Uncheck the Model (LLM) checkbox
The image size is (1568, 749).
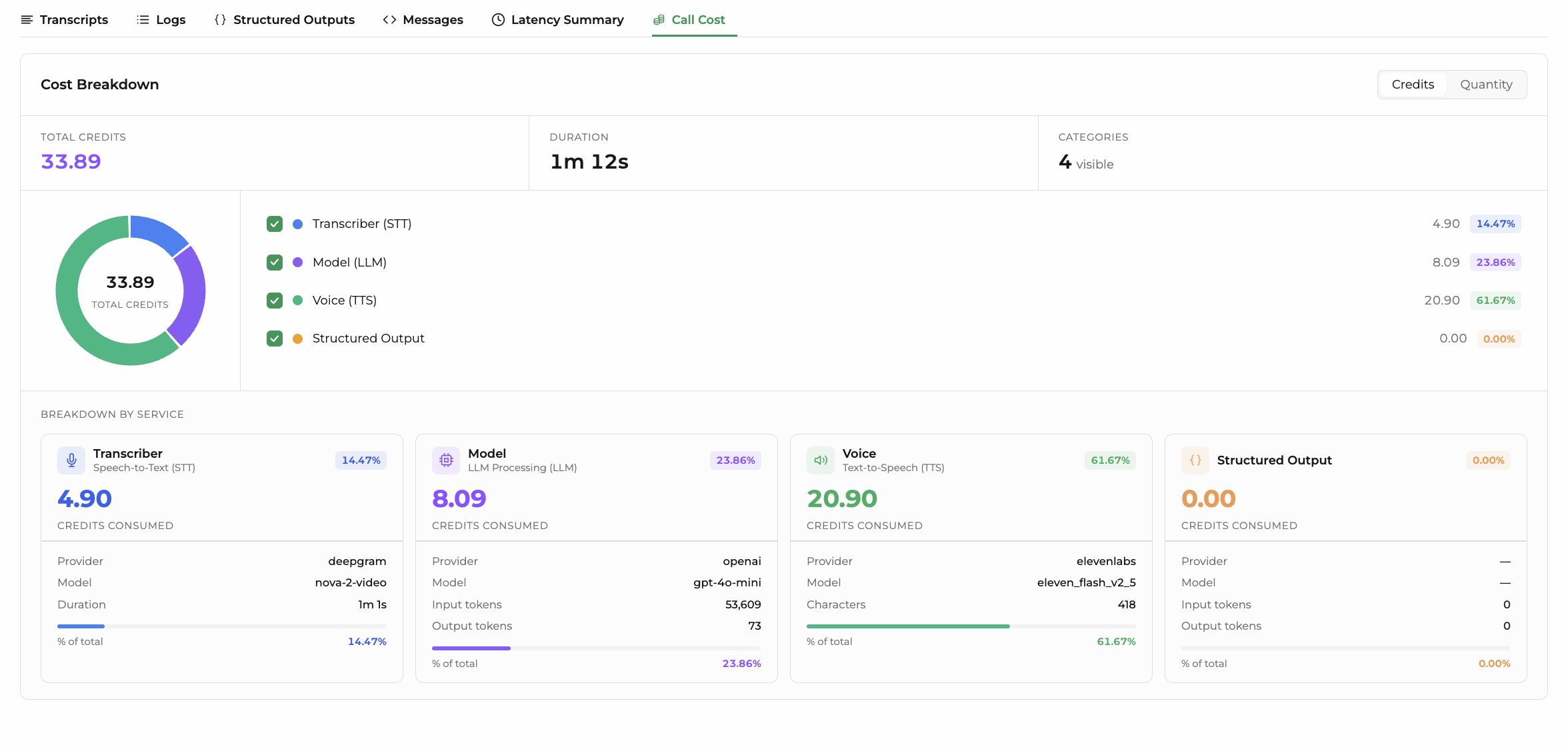click(275, 263)
